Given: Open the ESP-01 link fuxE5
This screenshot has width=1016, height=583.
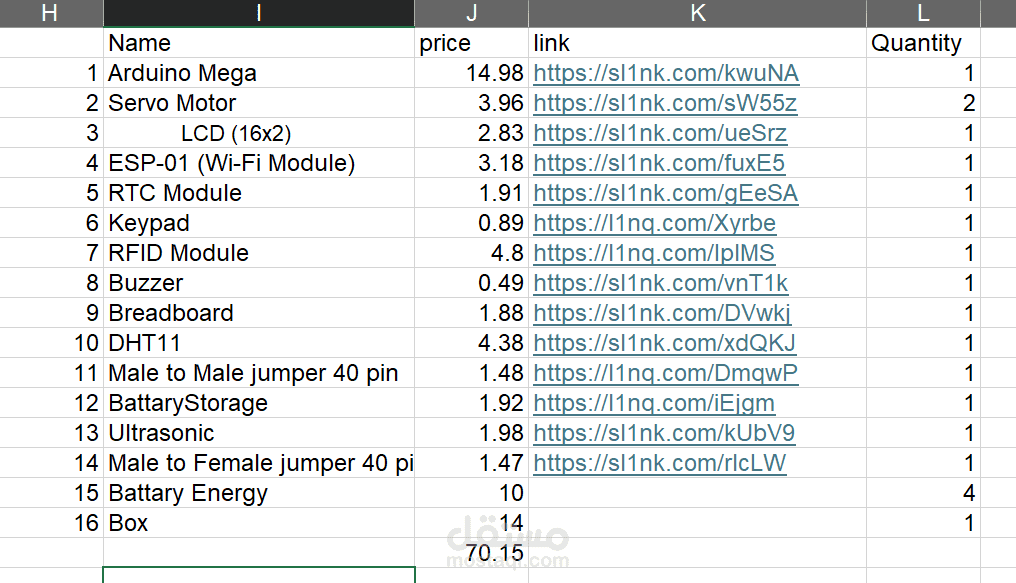Looking at the screenshot, I should (659, 163).
